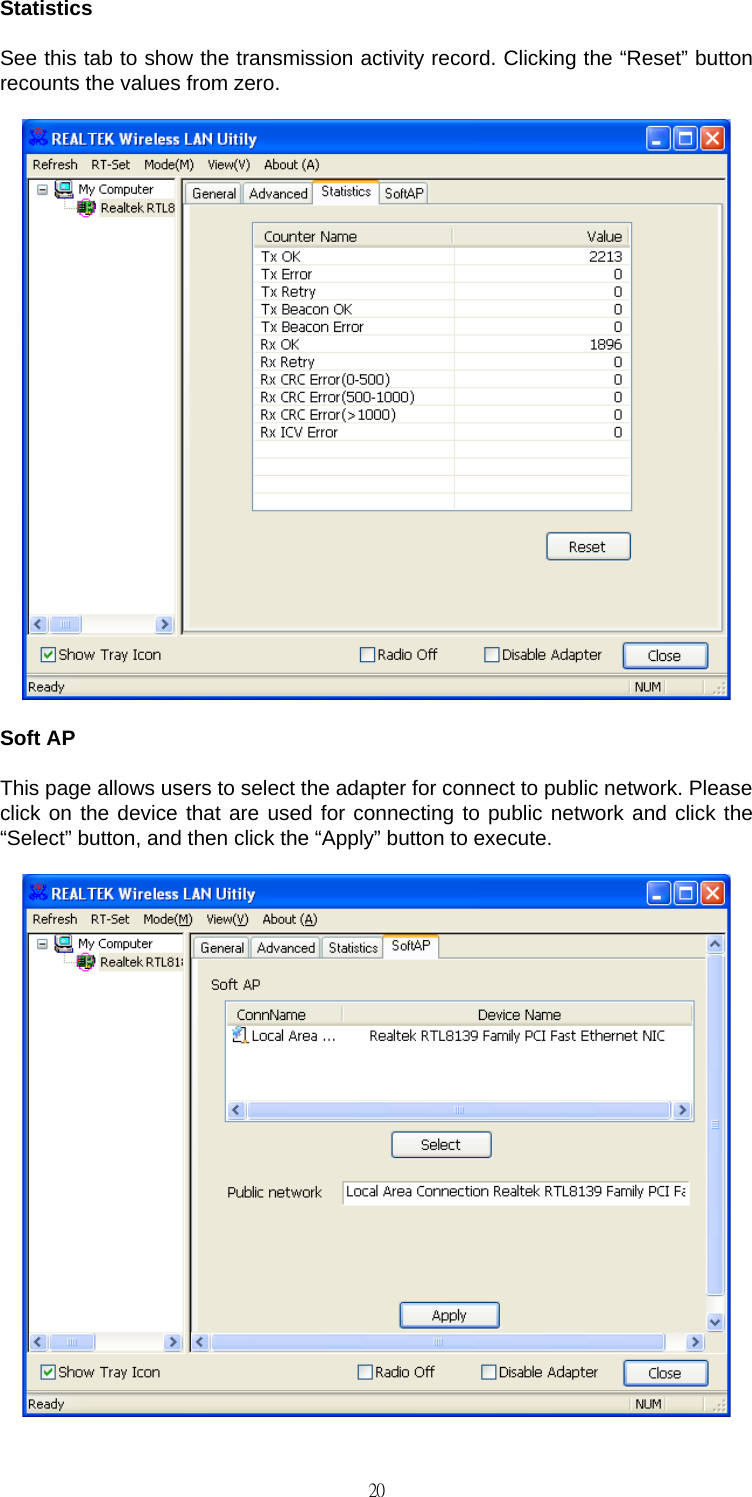Maximize the SoftAP window
The width and height of the screenshot is (752, 1497).
click(685, 893)
